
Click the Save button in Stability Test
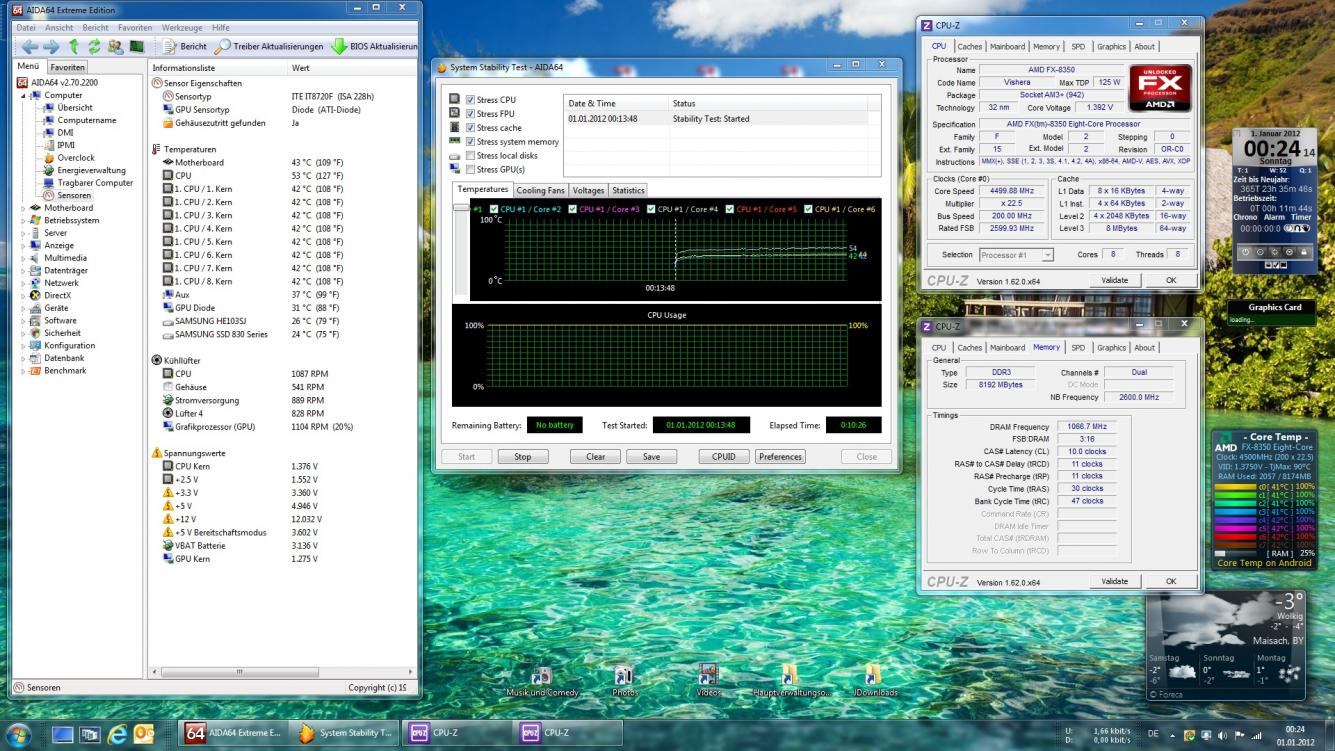(x=651, y=456)
